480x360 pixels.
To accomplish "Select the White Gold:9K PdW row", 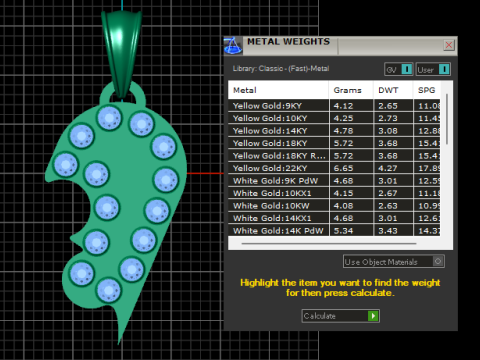I will 334,181.
